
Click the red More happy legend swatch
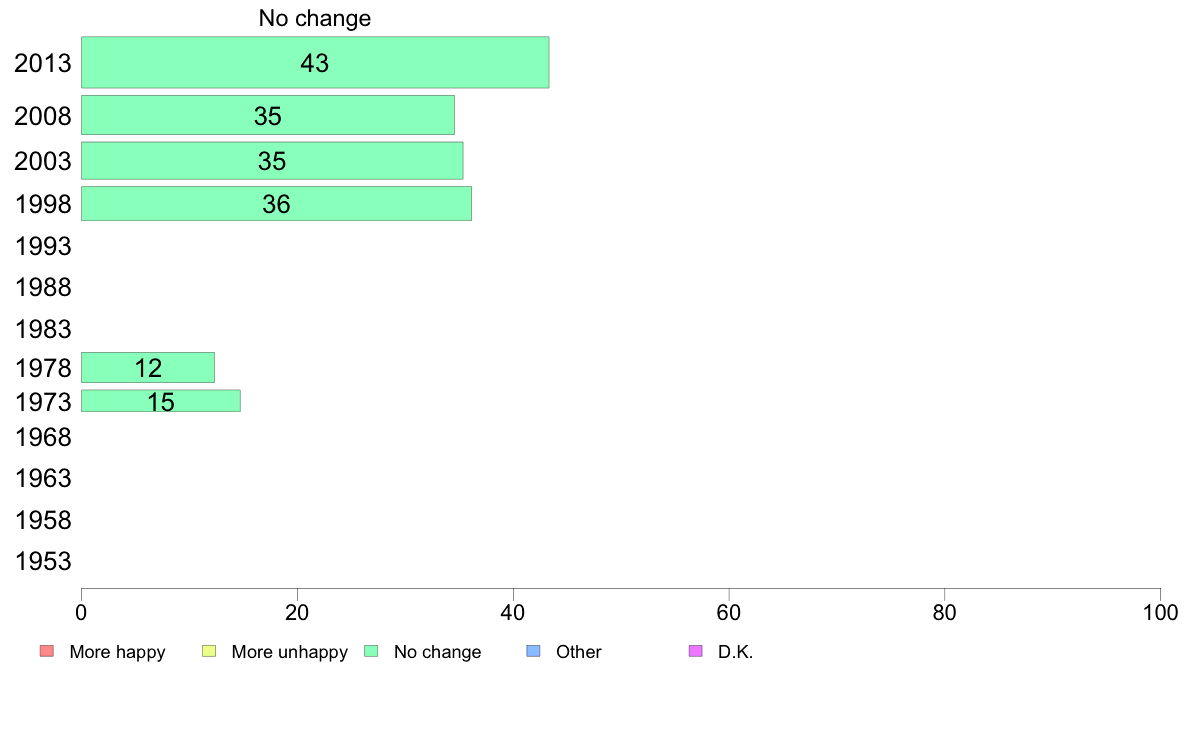pos(47,651)
